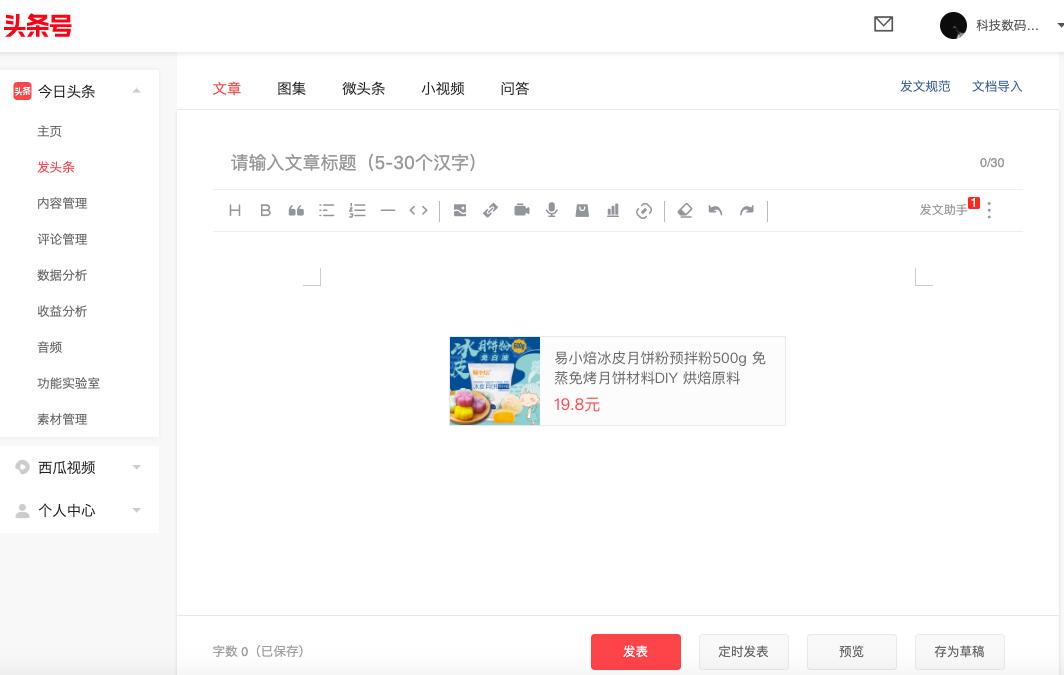Collapse the 今日头条 sidebar section
The width and height of the screenshot is (1064, 675).
pos(137,91)
